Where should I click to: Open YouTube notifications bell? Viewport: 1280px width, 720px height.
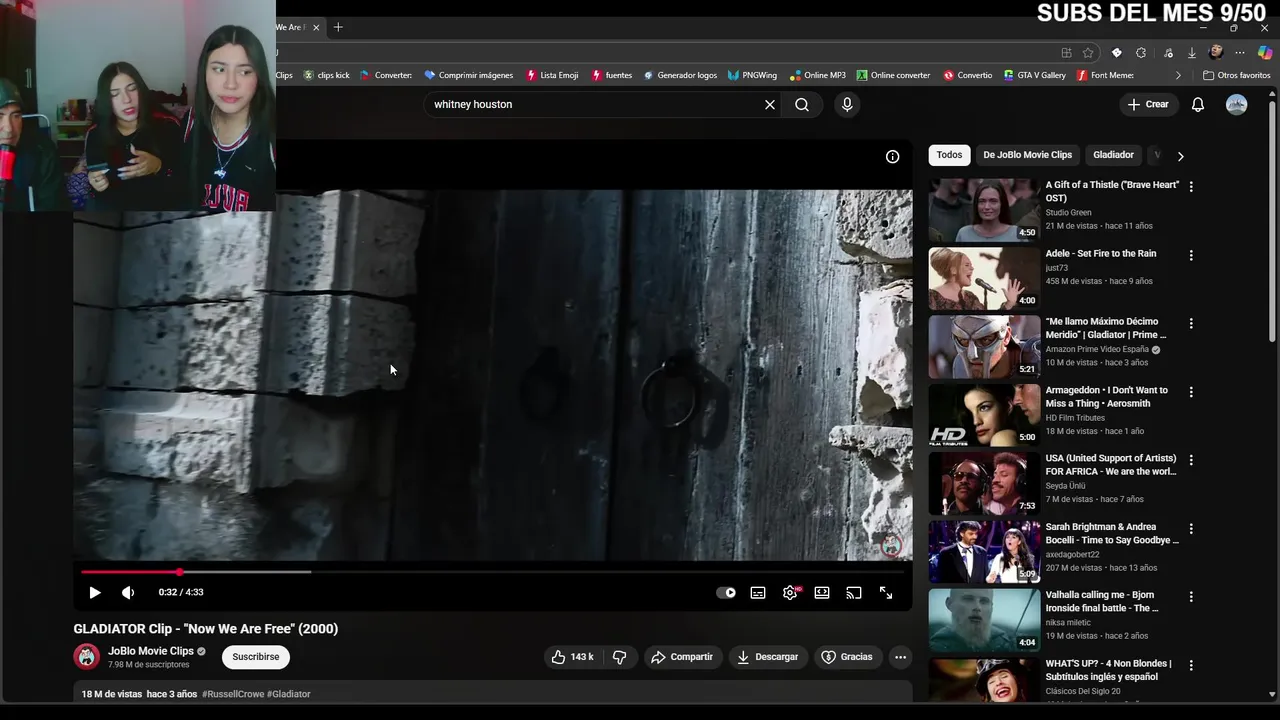pos(1198,104)
